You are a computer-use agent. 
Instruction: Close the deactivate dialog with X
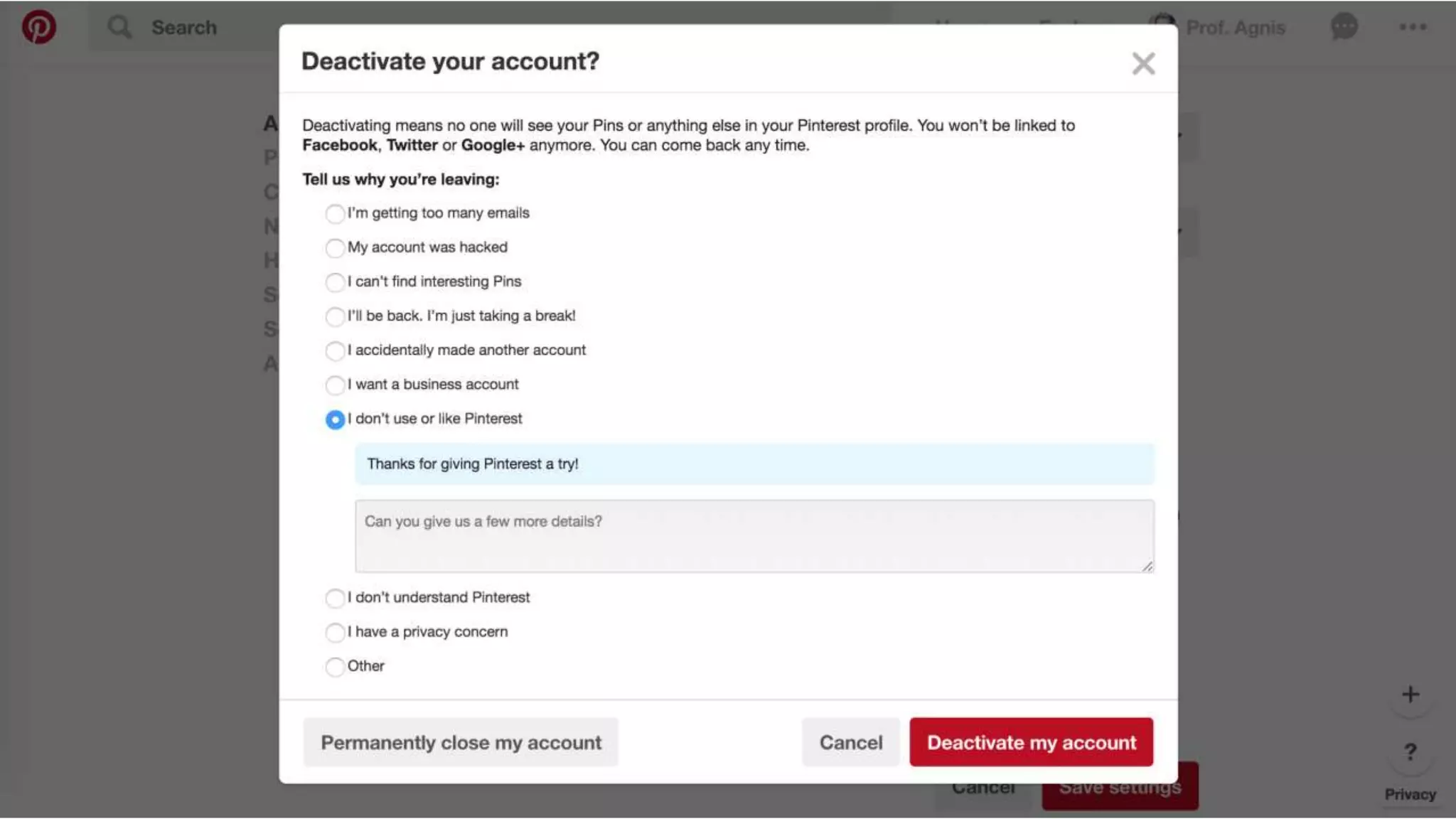pos(1143,63)
